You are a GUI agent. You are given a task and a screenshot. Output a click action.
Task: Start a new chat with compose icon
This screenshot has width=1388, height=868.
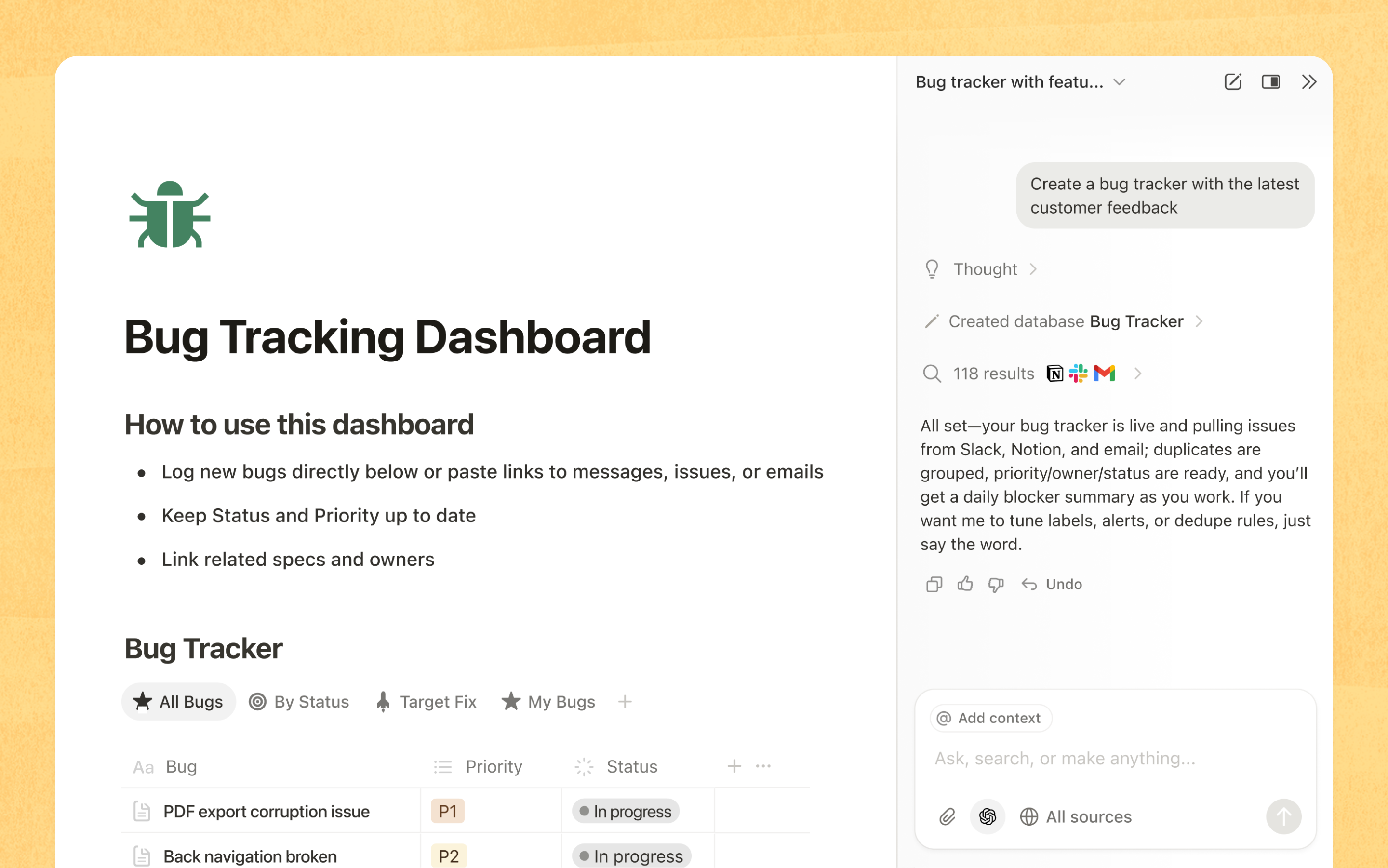click(1232, 82)
